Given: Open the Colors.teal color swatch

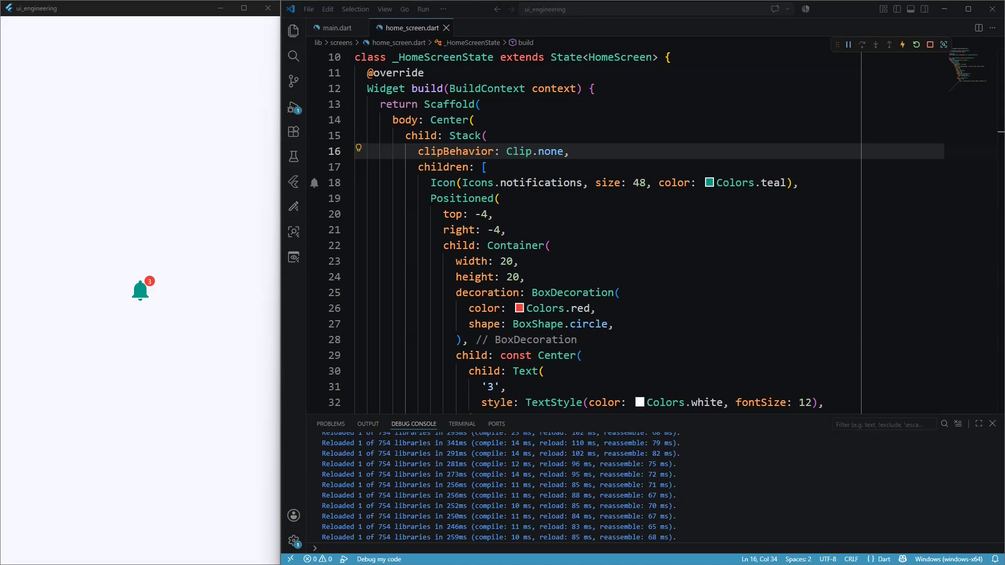Looking at the screenshot, I should coord(710,183).
